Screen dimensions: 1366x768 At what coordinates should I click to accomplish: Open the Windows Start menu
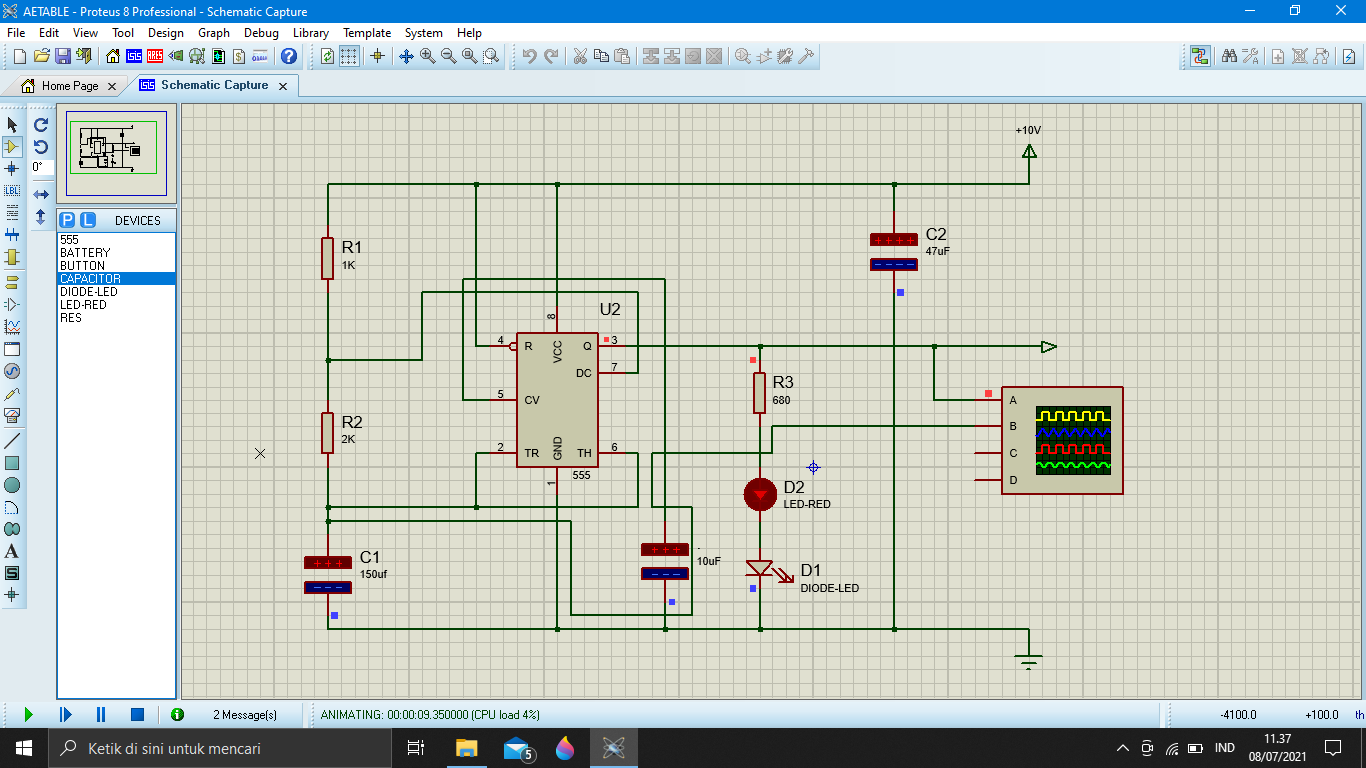23,748
